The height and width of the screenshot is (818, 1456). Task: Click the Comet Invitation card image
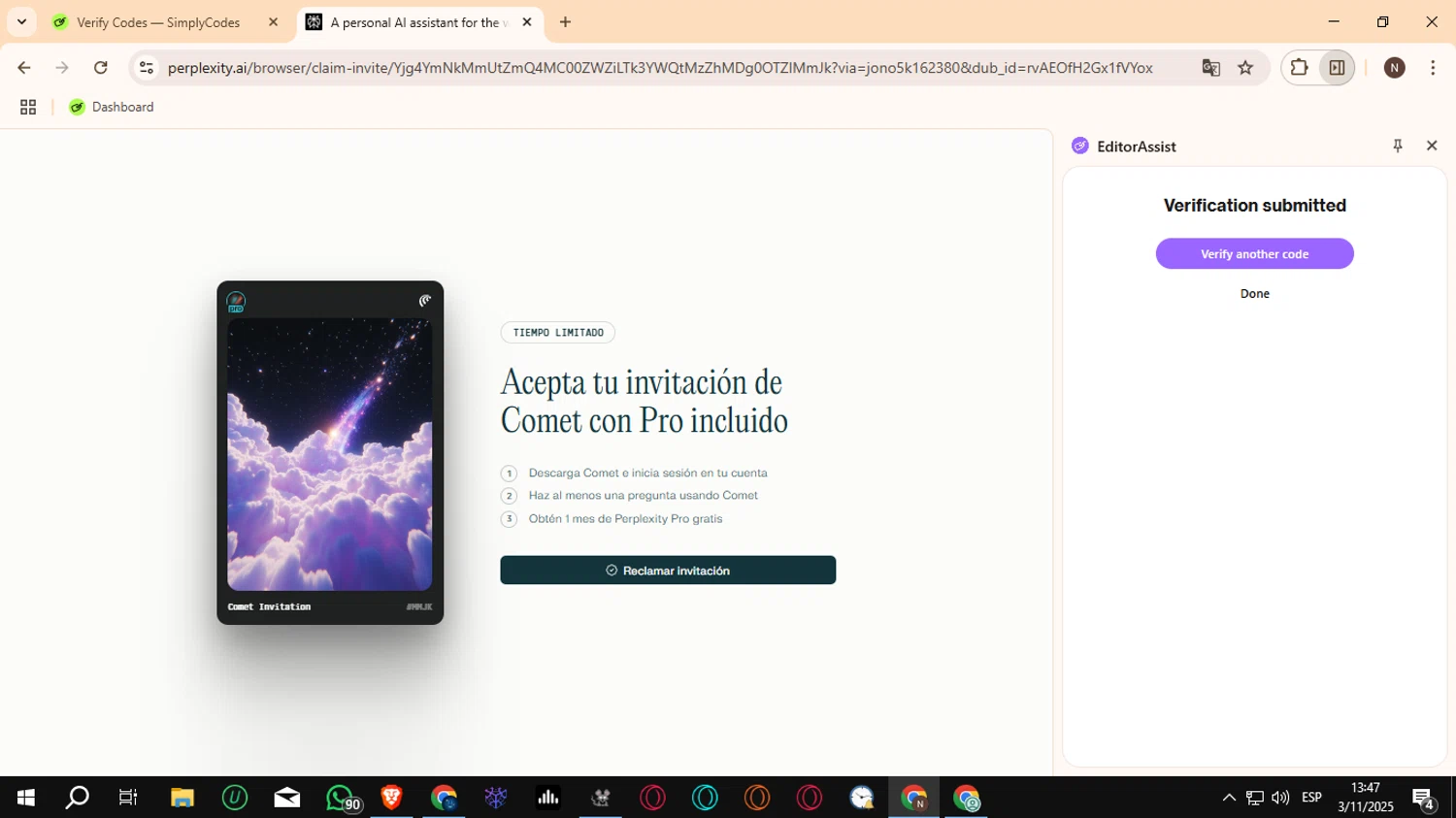point(330,453)
